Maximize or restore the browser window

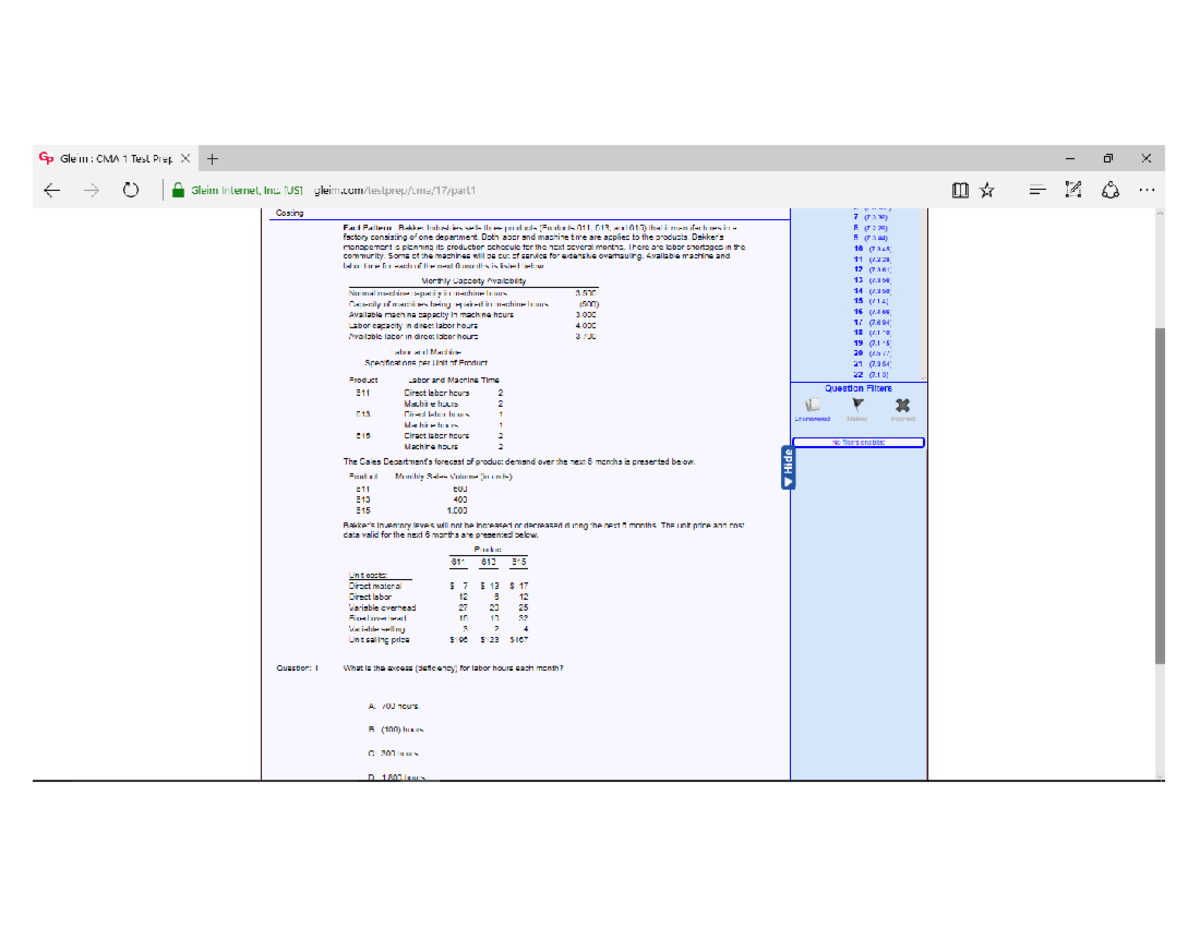coord(1109,158)
